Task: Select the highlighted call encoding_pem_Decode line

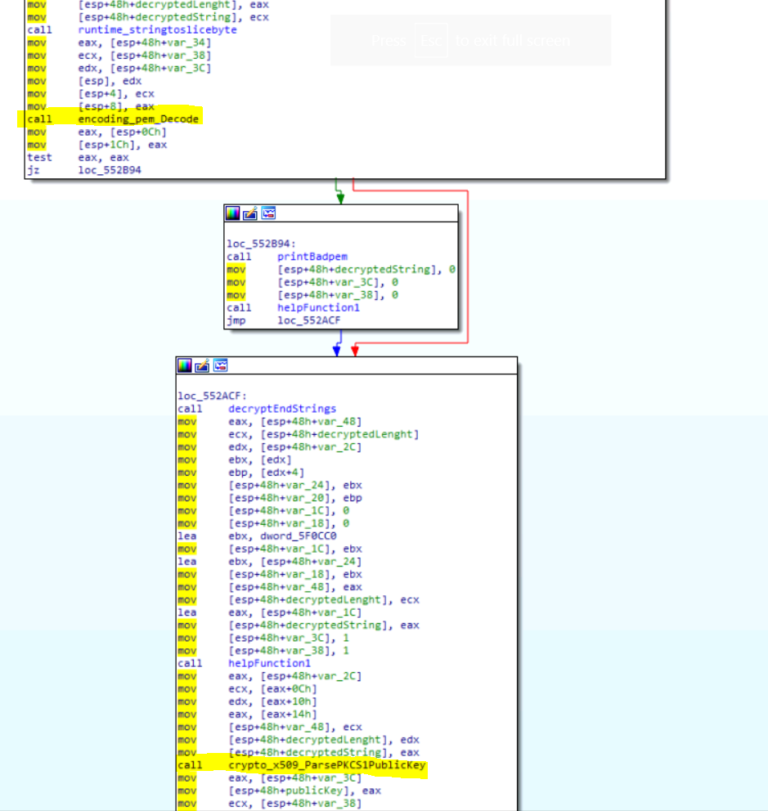Action: coord(113,119)
